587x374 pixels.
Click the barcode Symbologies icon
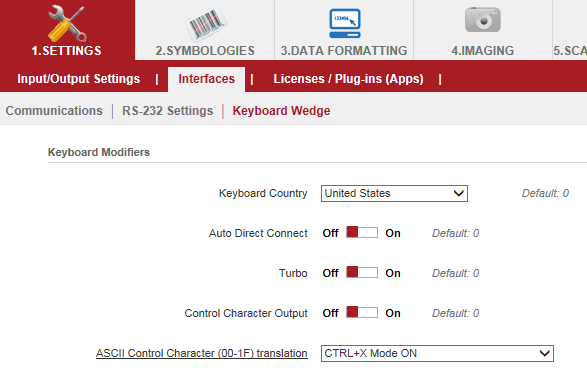pos(206,23)
